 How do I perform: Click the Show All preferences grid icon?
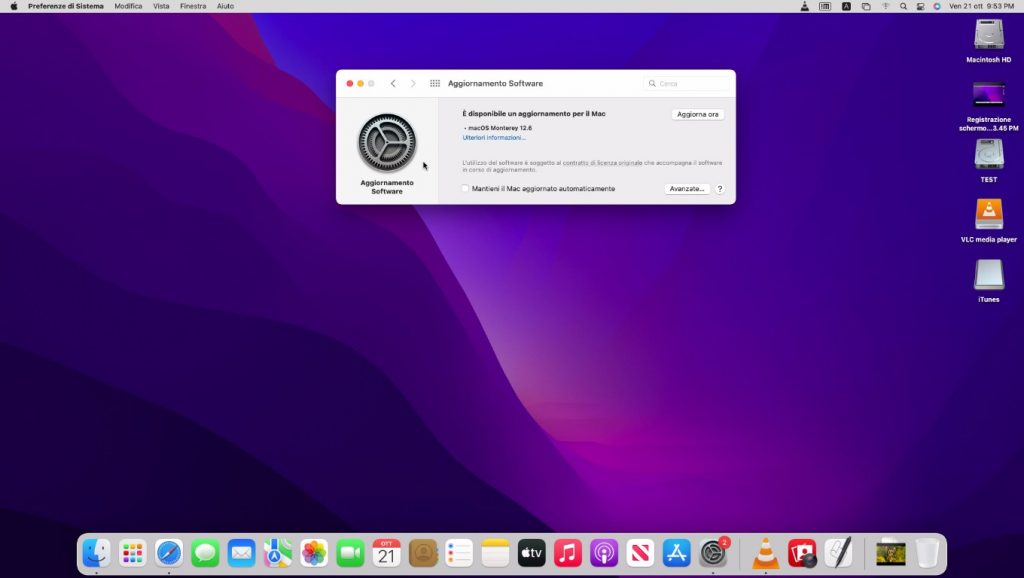[x=435, y=83]
